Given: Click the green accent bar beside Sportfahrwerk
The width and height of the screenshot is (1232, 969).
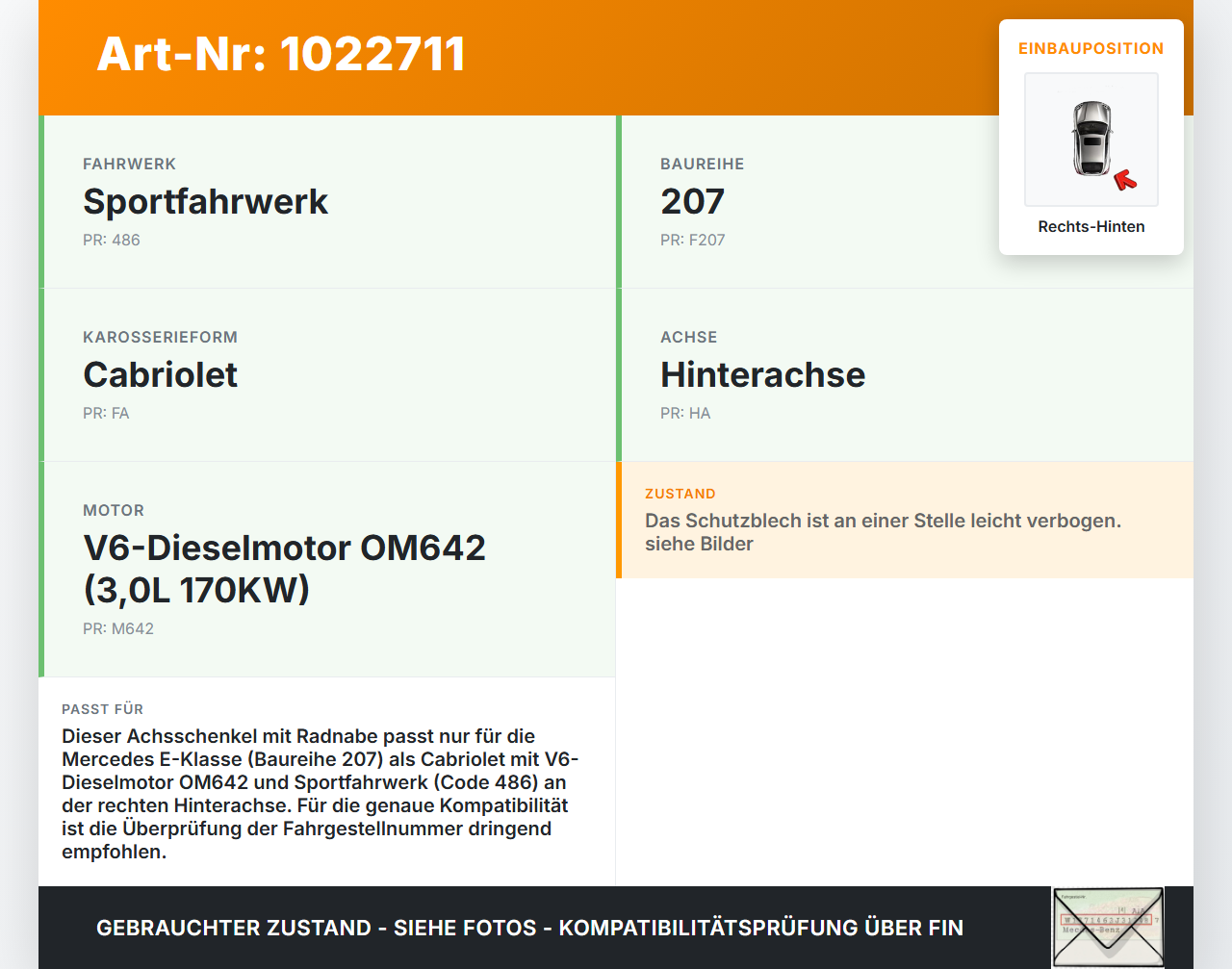Looking at the screenshot, I should pos(39,201).
